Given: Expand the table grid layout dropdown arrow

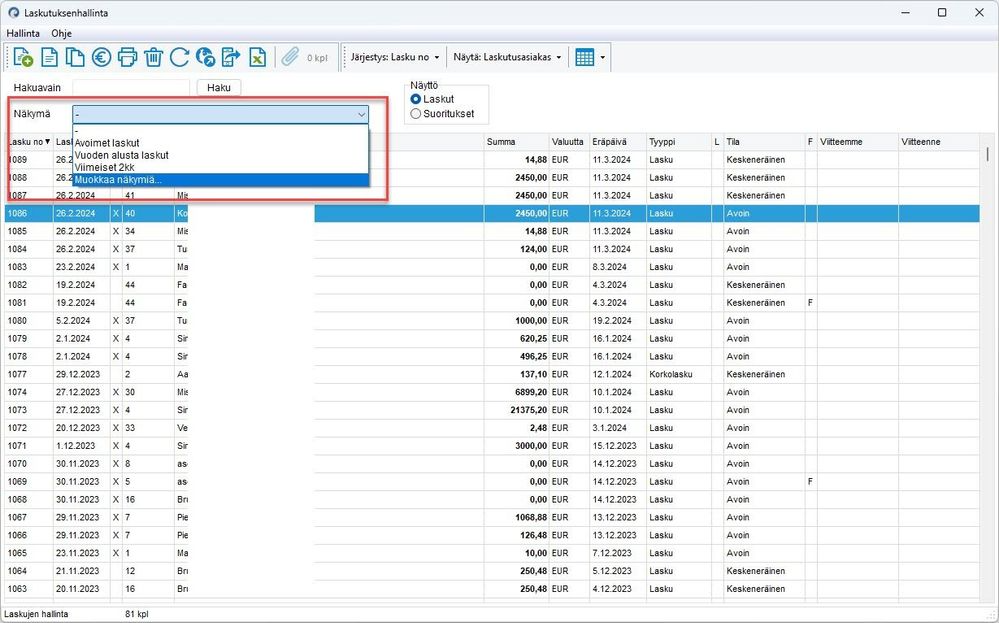Looking at the screenshot, I should 603,58.
